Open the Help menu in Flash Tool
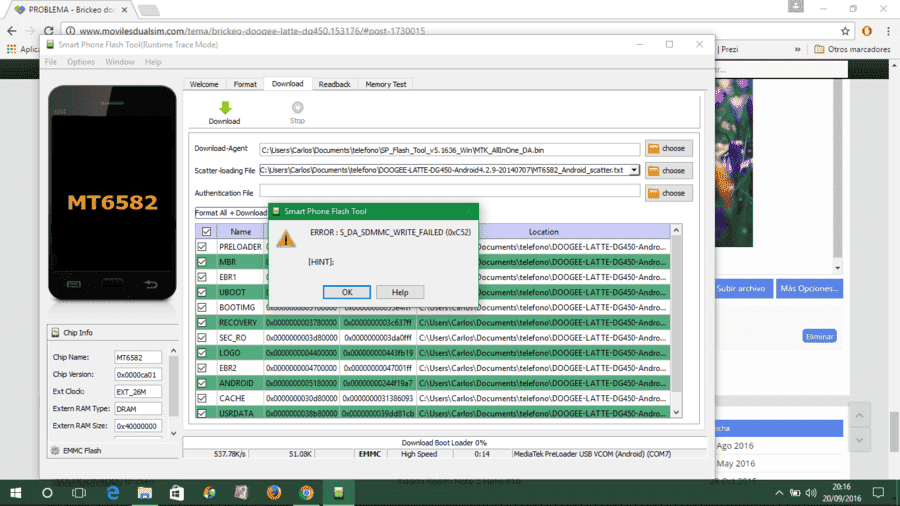Image resolution: width=900 pixels, height=506 pixels. coord(153,62)
